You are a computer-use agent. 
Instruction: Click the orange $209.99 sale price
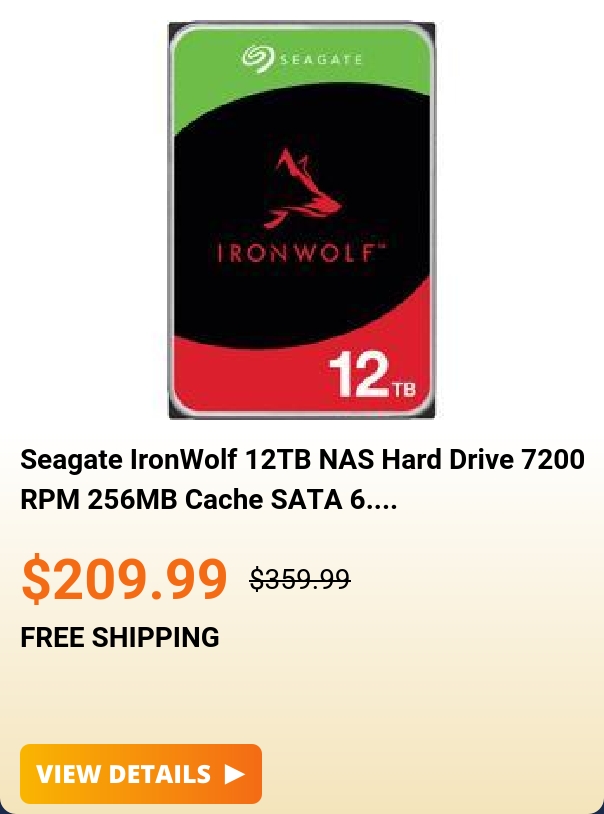pyautogui.click(x=124, y=578)
